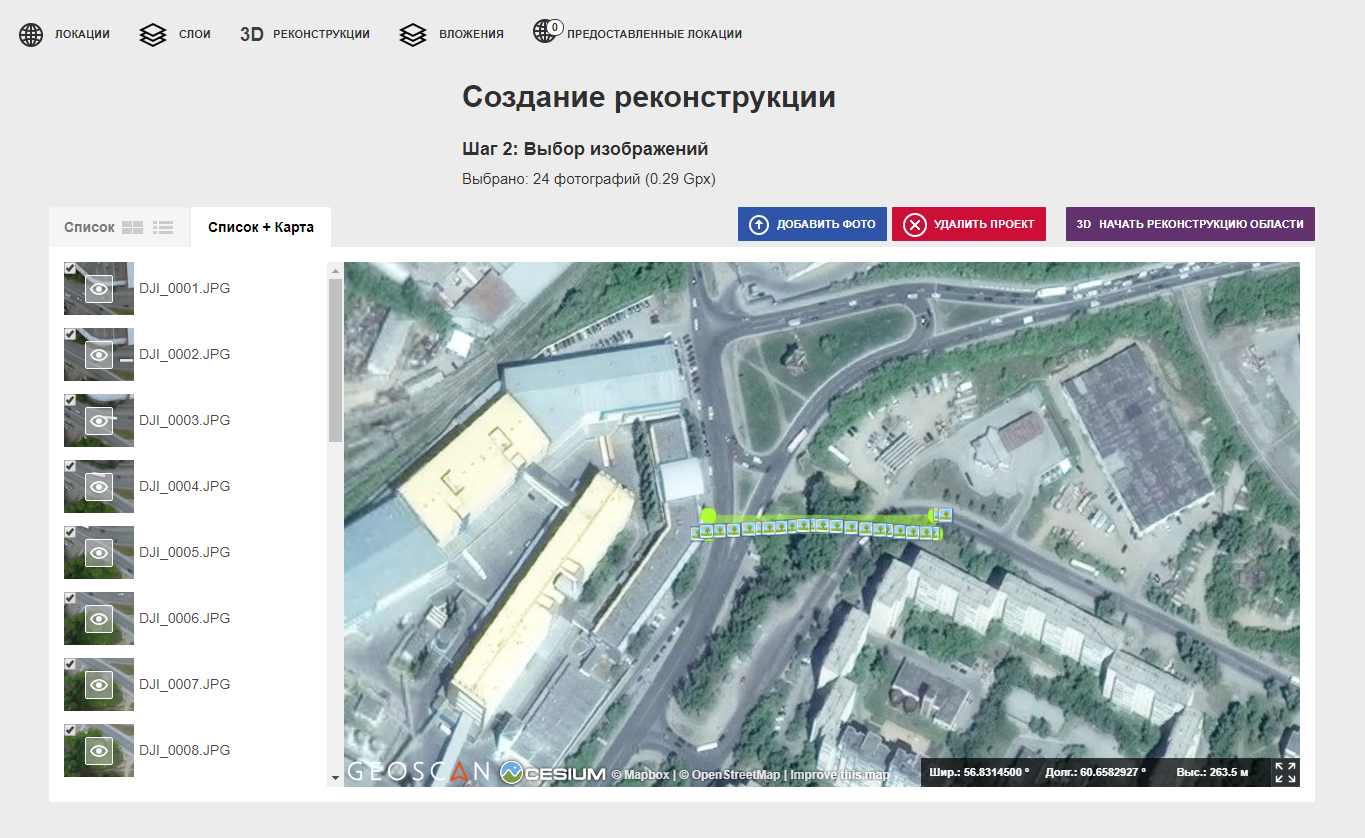Open the Вложения section
This screenshot has width=1365, height=838.
point(451,34)
